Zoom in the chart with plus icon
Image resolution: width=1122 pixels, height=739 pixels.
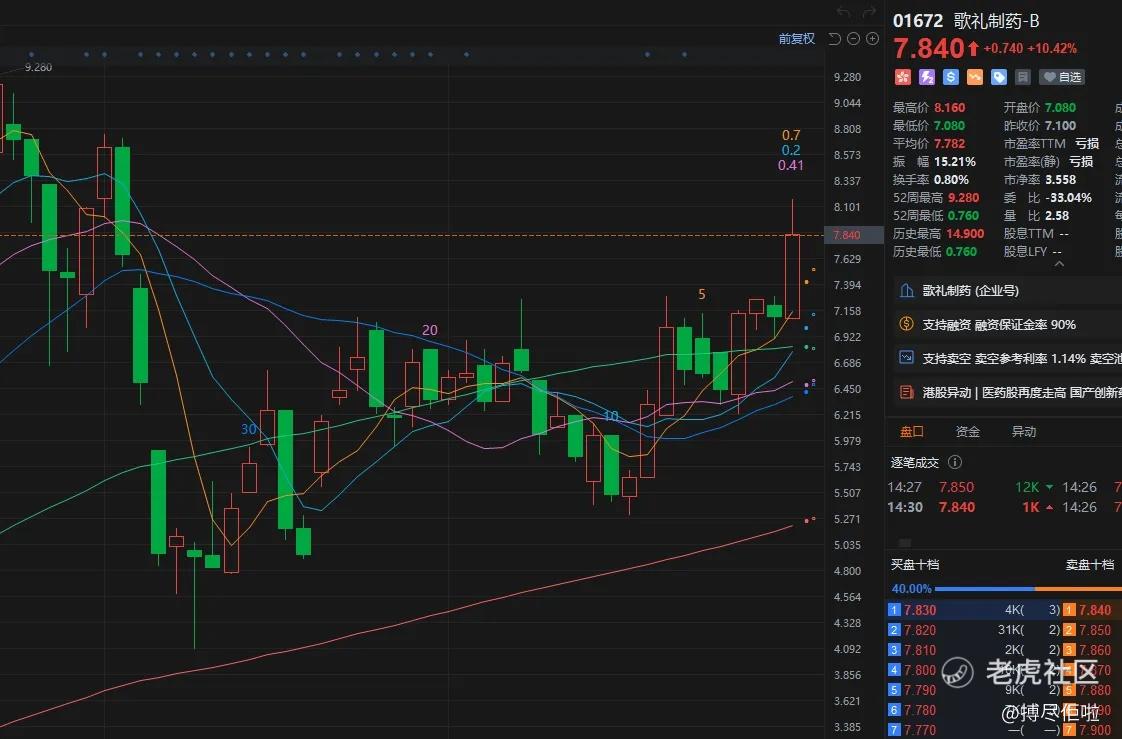(x=872, y=39)
